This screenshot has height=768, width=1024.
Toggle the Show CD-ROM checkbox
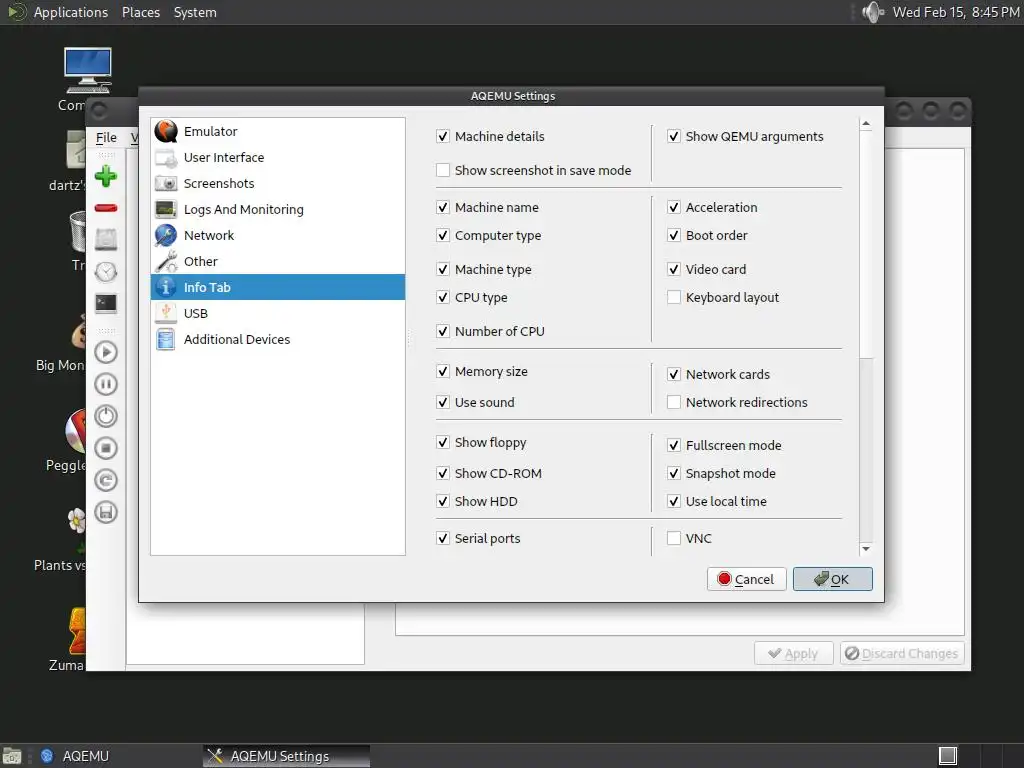443,473
